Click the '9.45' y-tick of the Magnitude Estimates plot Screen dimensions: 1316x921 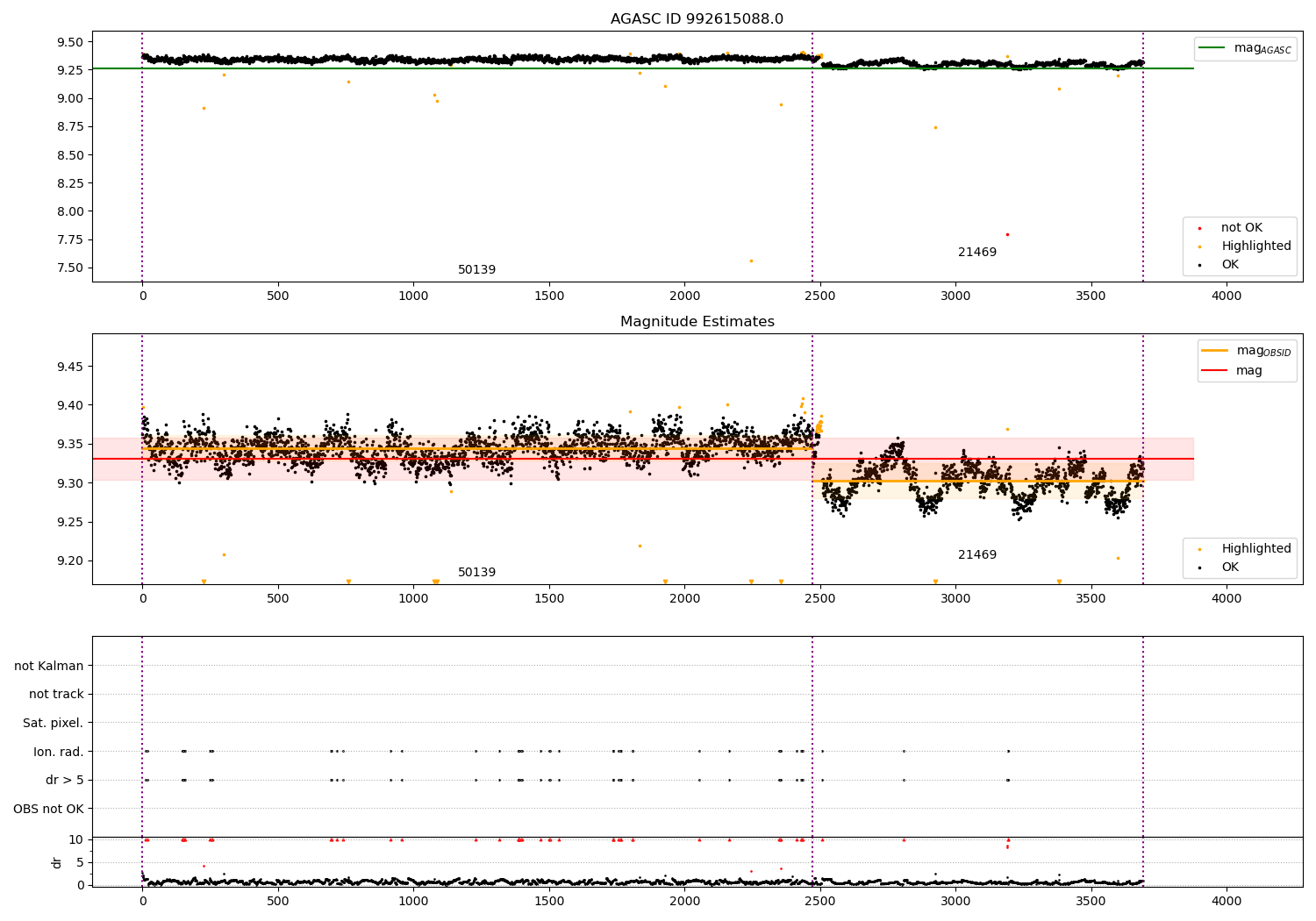point(68,366)
